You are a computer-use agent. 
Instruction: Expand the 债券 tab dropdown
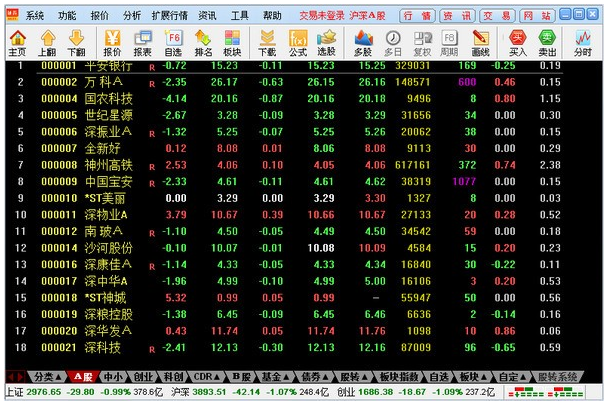coord(315,376)
